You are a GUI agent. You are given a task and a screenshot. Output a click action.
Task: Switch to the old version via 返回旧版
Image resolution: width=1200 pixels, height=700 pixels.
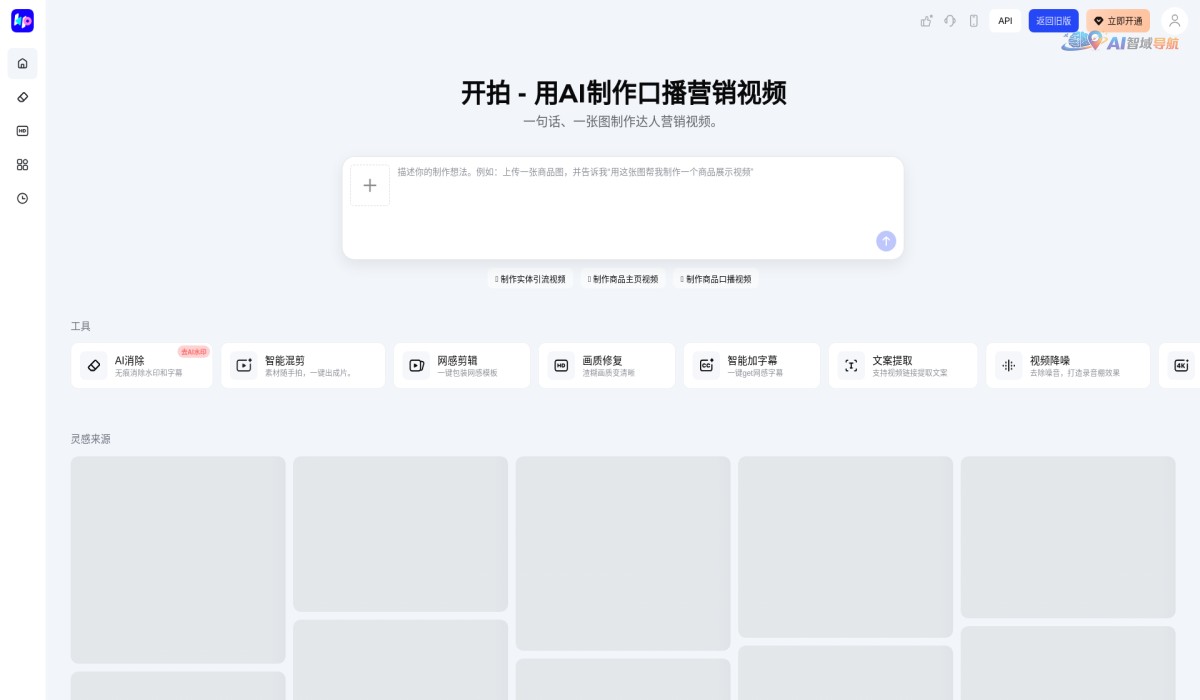click(1055, 20)
